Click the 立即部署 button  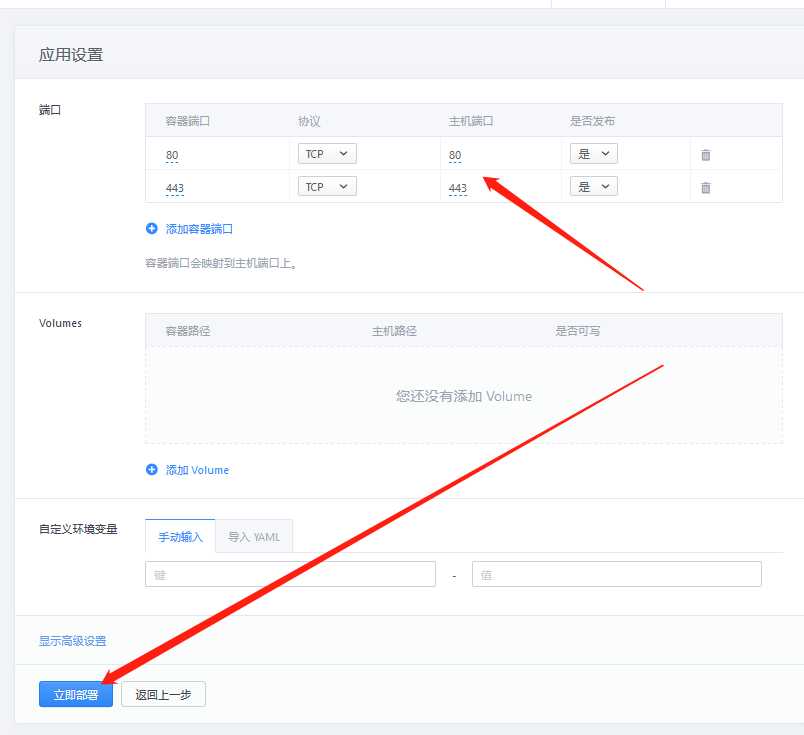pyautogui.click(x=76, y=694)
